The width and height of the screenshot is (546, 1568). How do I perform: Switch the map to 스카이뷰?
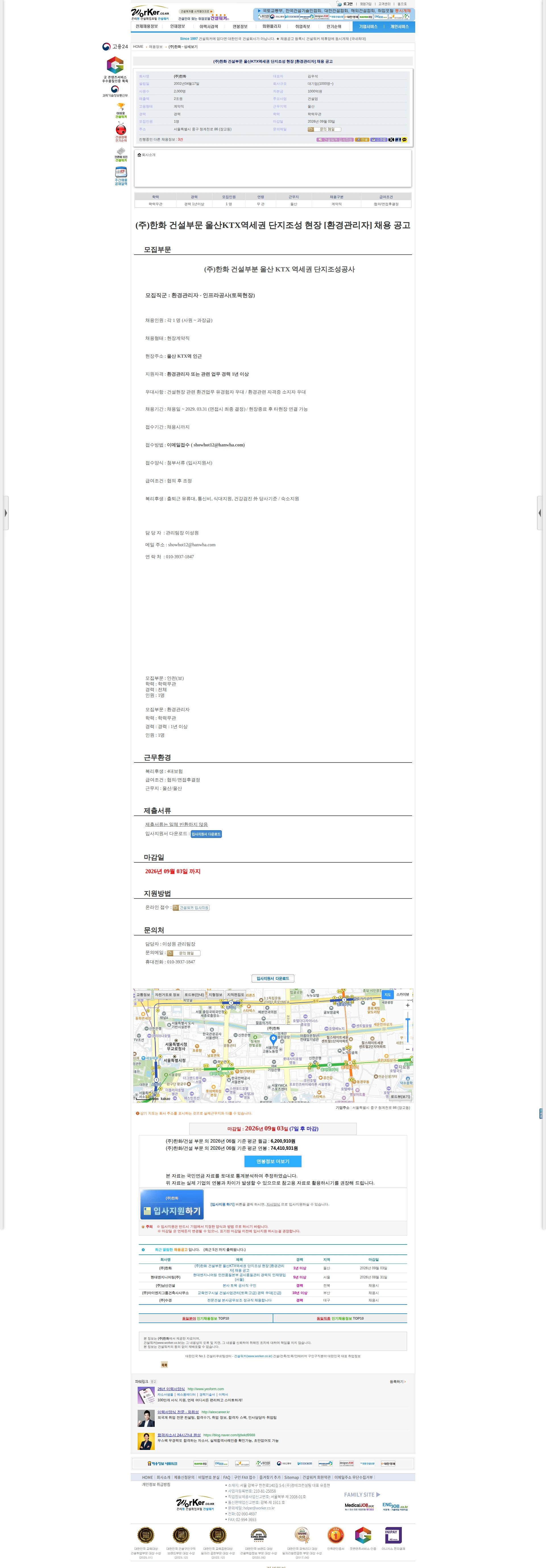click(403, 995)
